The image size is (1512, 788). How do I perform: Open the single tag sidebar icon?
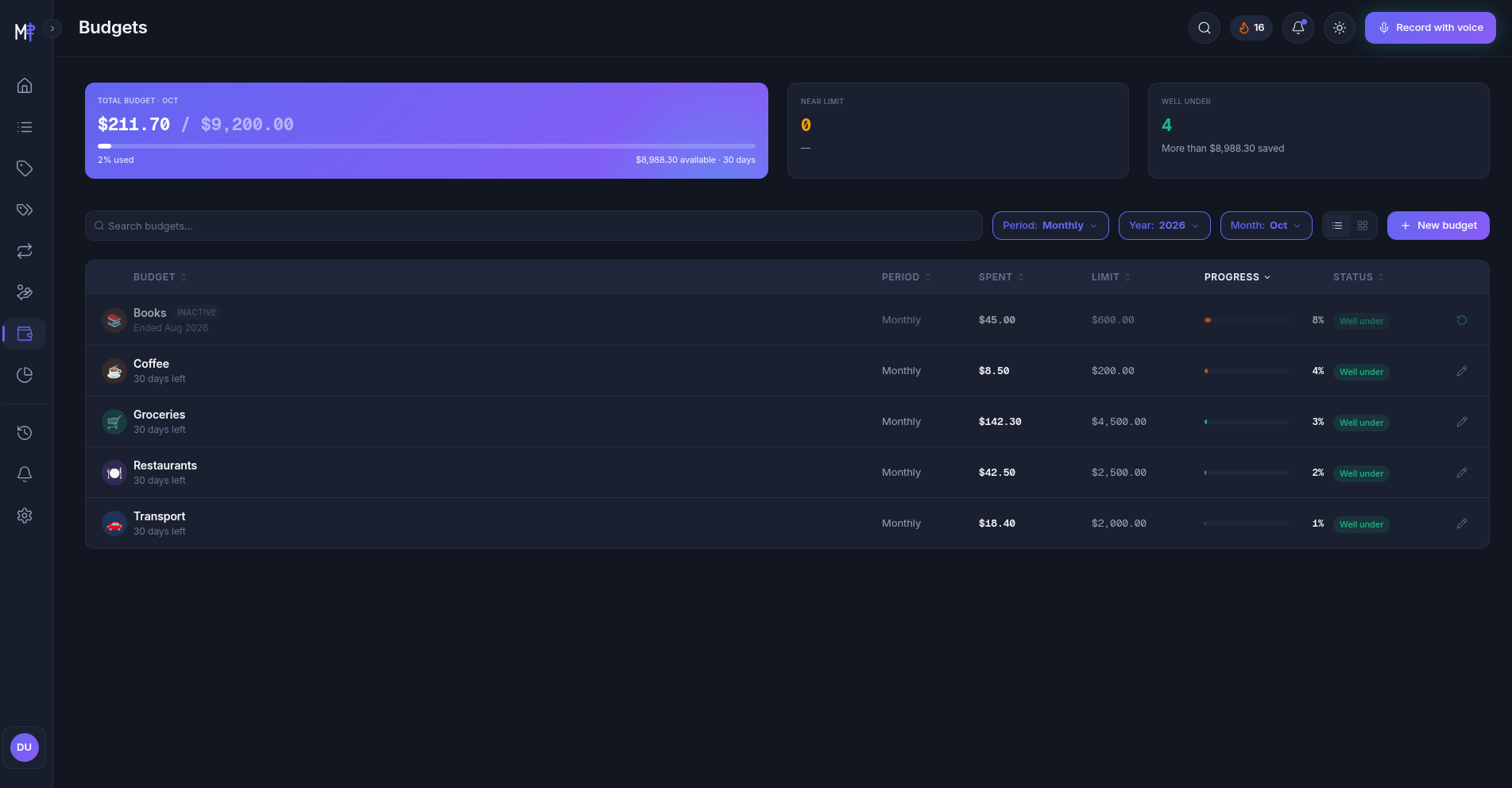[x=25, y=168]
